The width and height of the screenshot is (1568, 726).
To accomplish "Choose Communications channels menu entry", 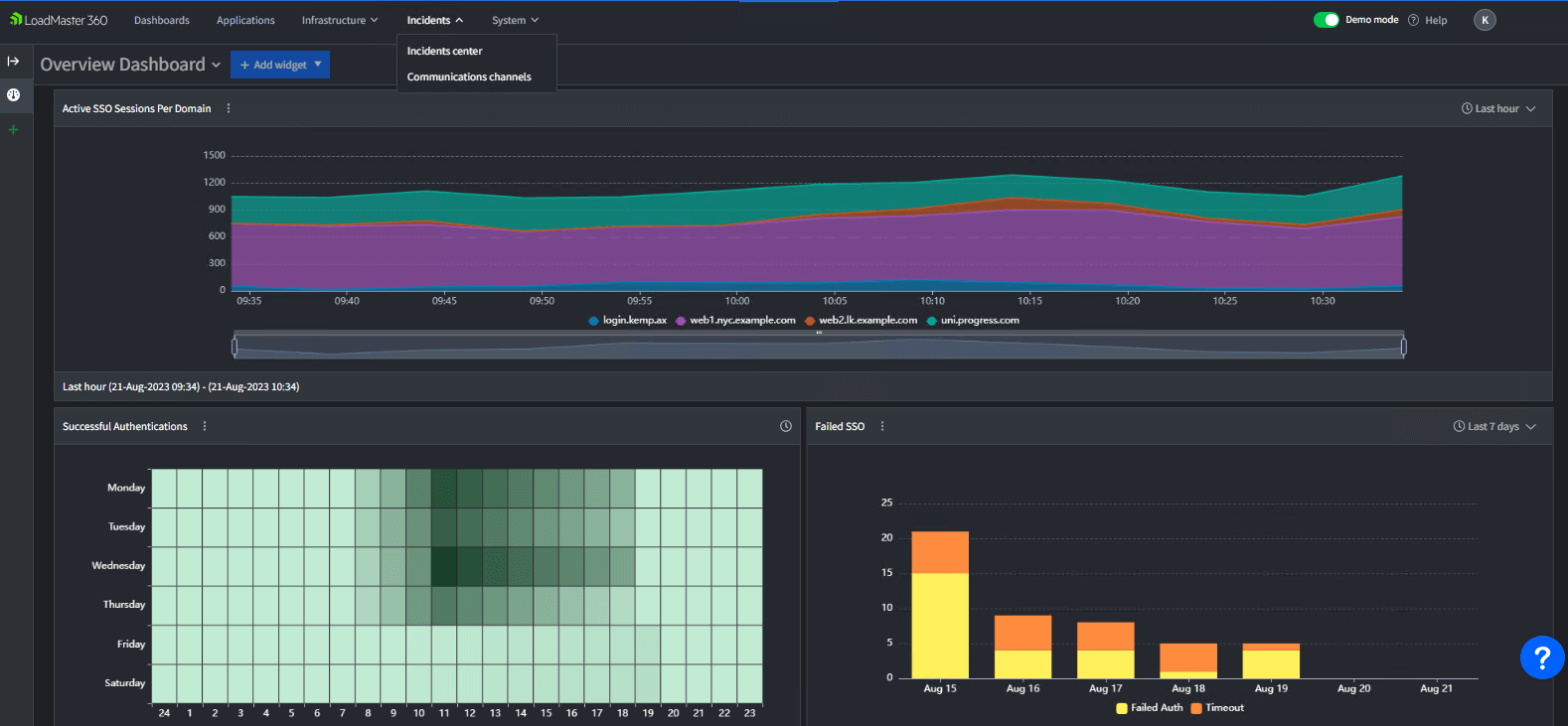I will pos(469,76).
